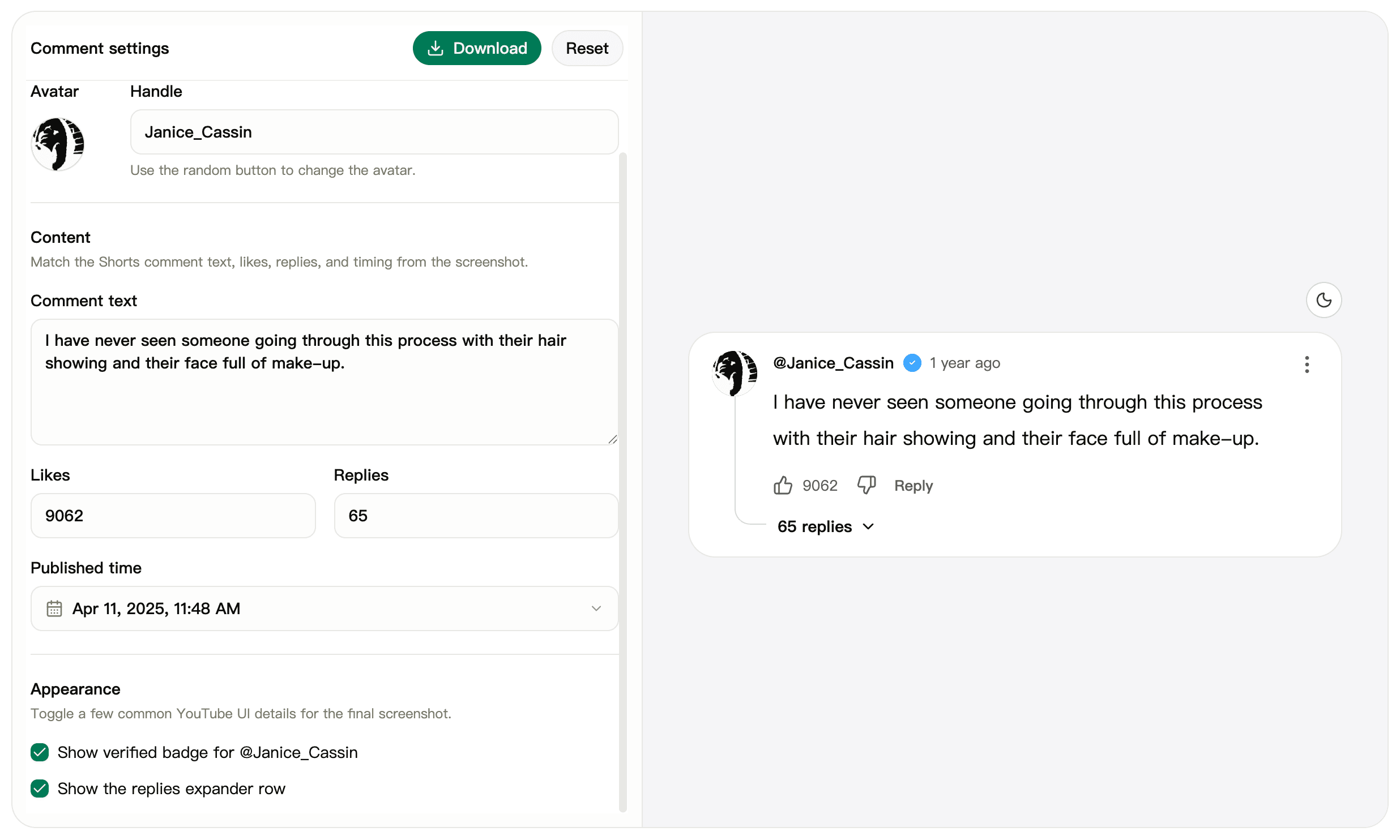The image size is (1400, 840).
Task: Open the three-dot comment options menu
Action: 1307,365
